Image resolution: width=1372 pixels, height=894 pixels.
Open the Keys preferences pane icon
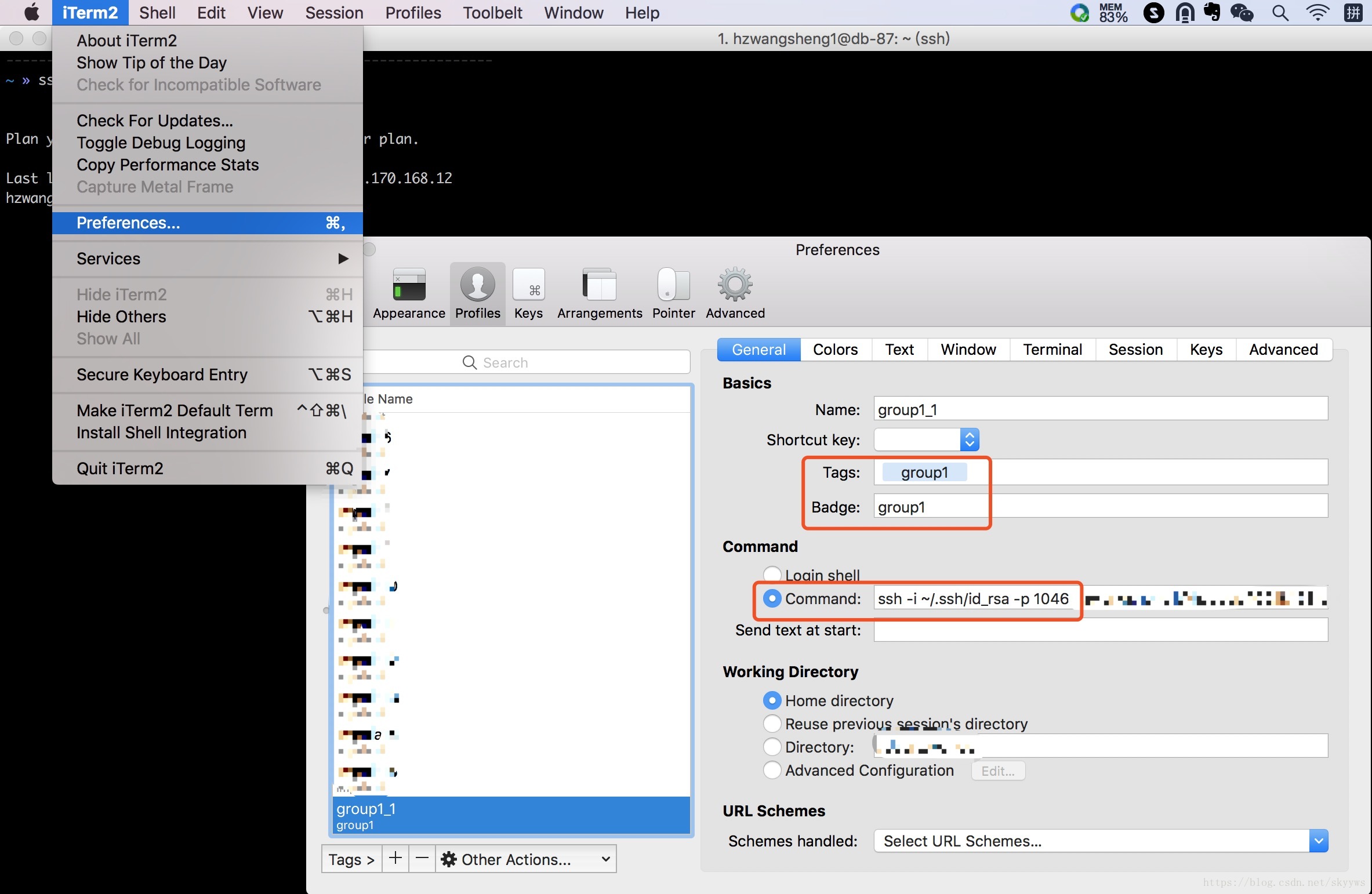528,293
